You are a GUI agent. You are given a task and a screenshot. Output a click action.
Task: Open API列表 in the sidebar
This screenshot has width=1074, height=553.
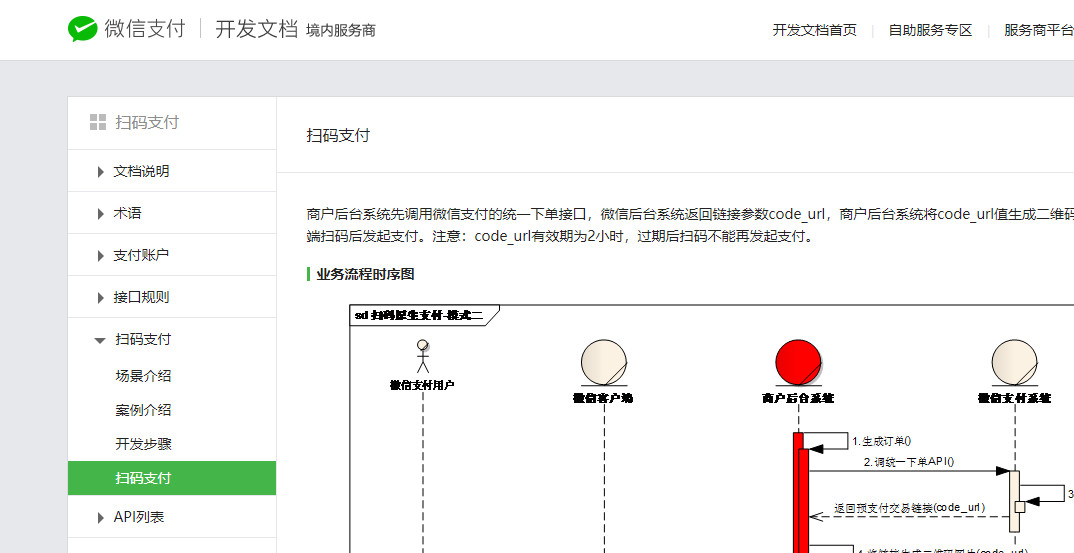tap(139, 517)
